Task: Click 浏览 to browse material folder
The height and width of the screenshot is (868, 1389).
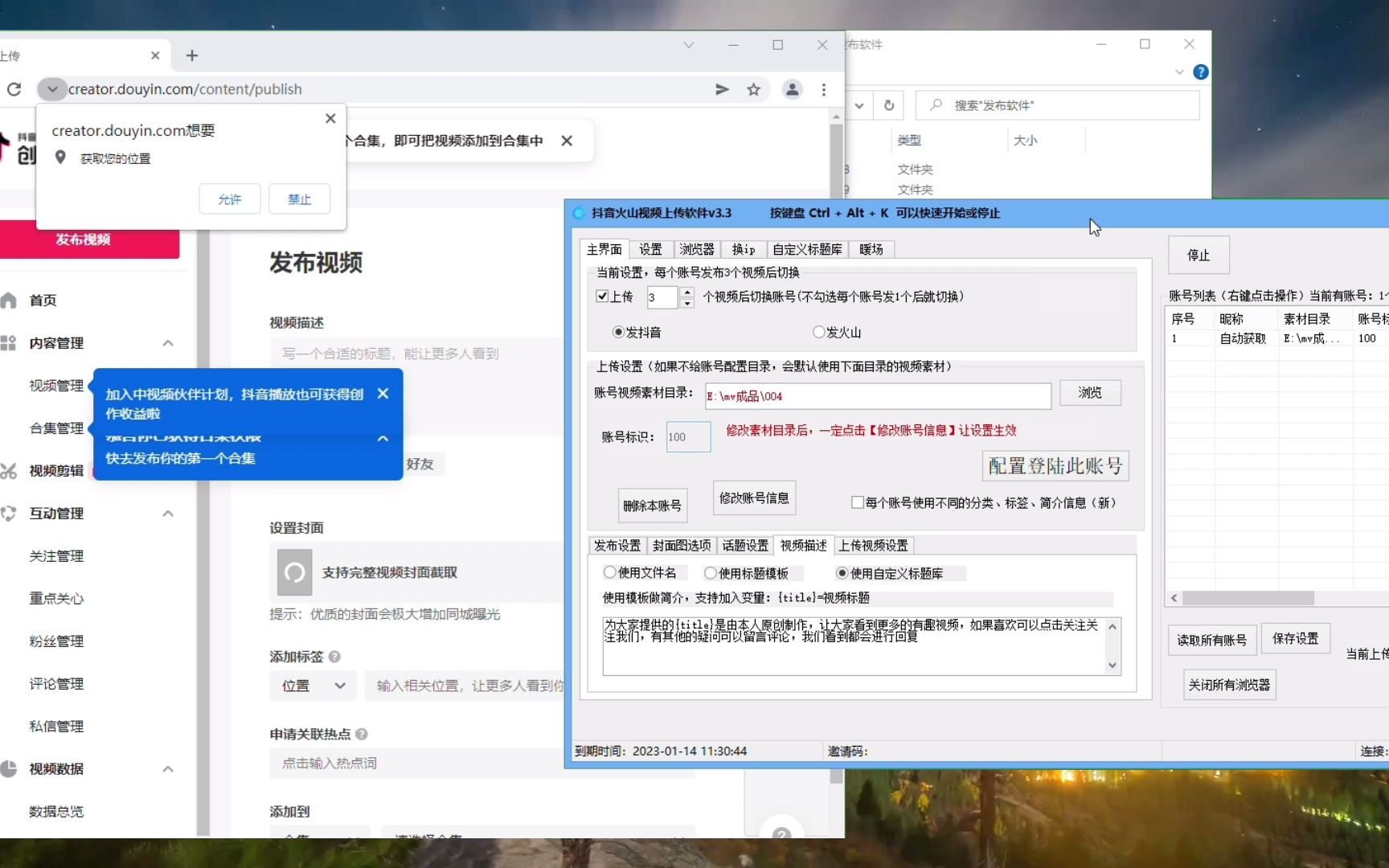Action: 1090,392
